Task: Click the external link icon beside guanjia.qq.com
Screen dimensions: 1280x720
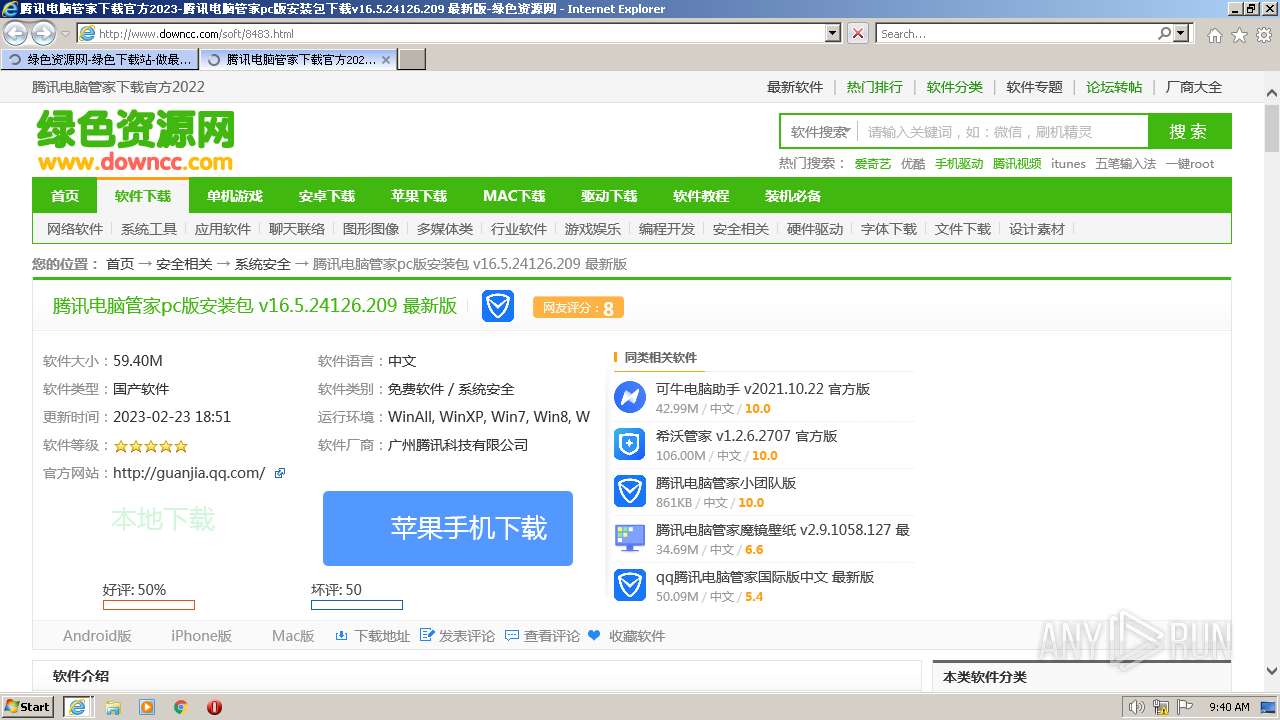Action: (x=280, y=473)
